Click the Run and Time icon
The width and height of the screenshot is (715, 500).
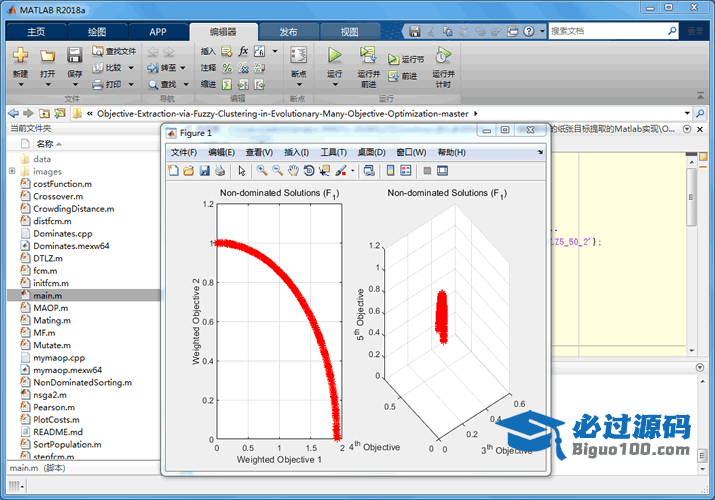[x=443, y=56]
